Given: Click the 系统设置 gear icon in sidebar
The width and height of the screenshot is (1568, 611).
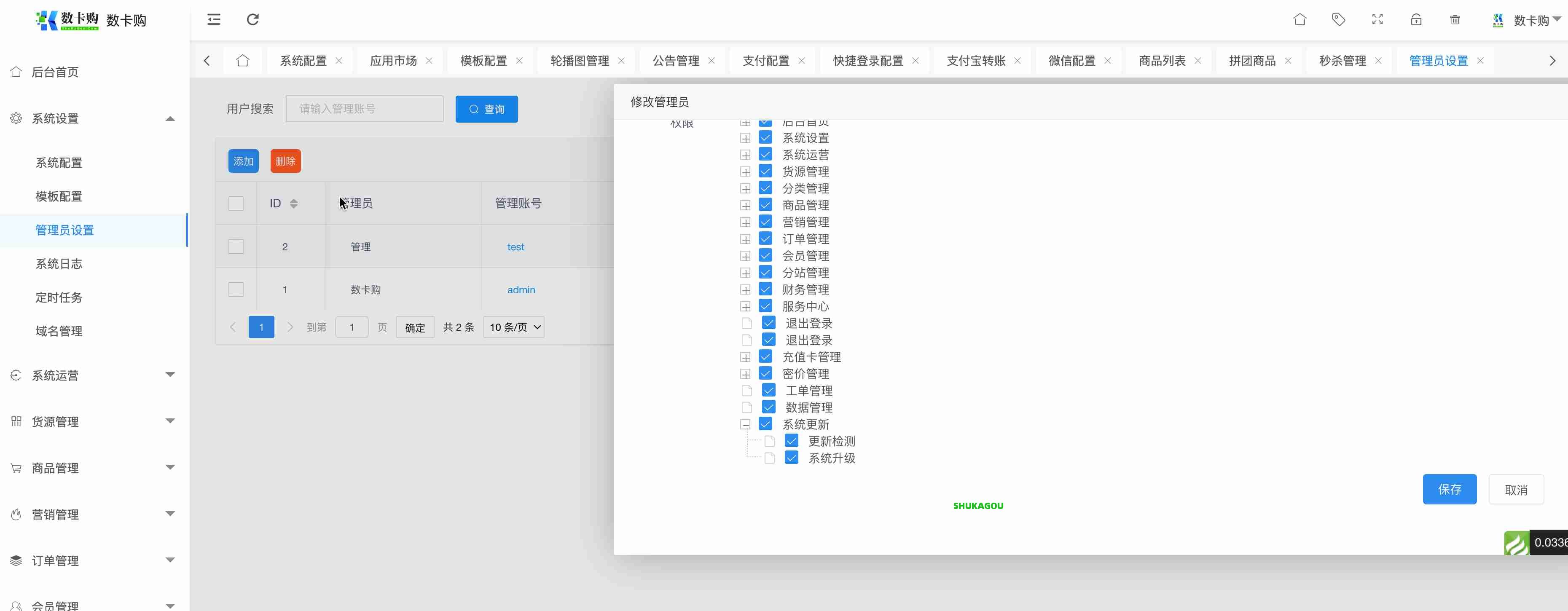Looking at the screenshot, I should click(x=16, y=118).
